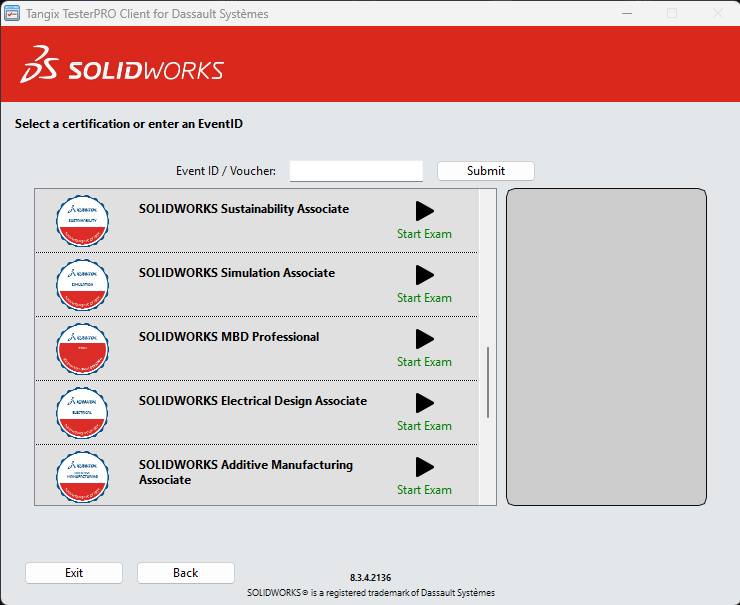Exit the TesterPRO client
This screenshot has height=605, width=740.
74,573
